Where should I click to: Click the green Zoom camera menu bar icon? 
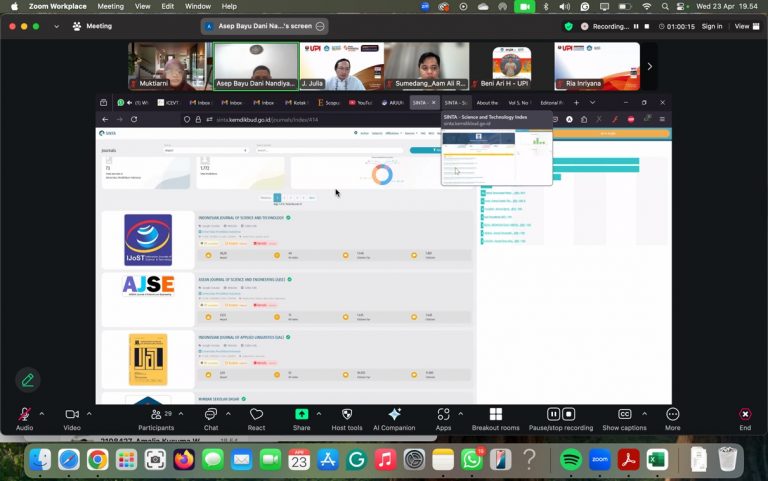click(x=525, y=6)
